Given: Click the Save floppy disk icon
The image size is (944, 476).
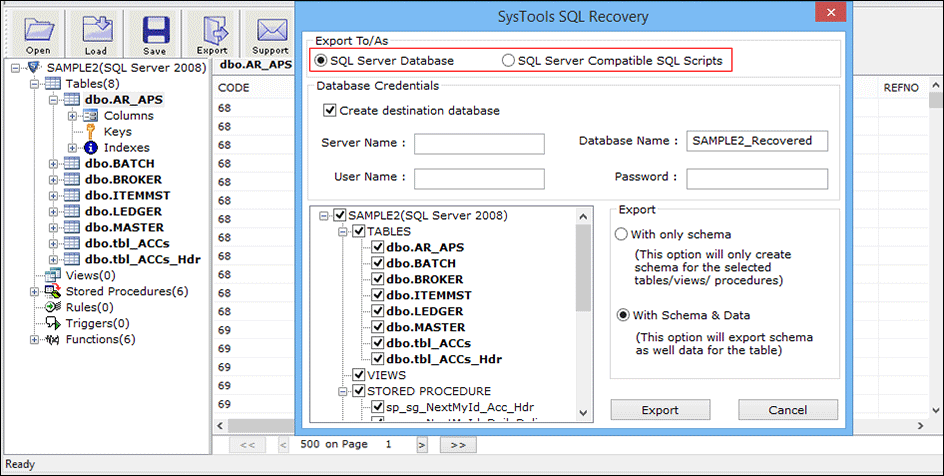Looking at the screenshot, I should [x=155, y=29].
